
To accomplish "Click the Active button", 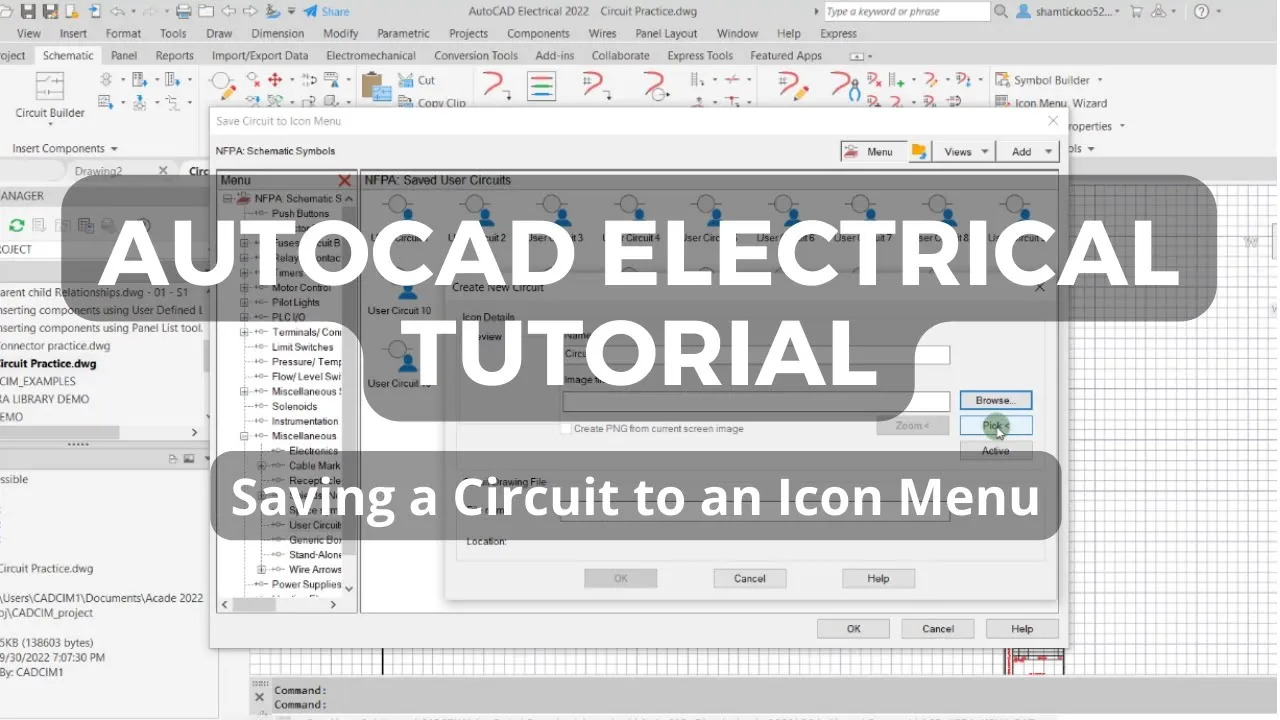I will [995, 450].
